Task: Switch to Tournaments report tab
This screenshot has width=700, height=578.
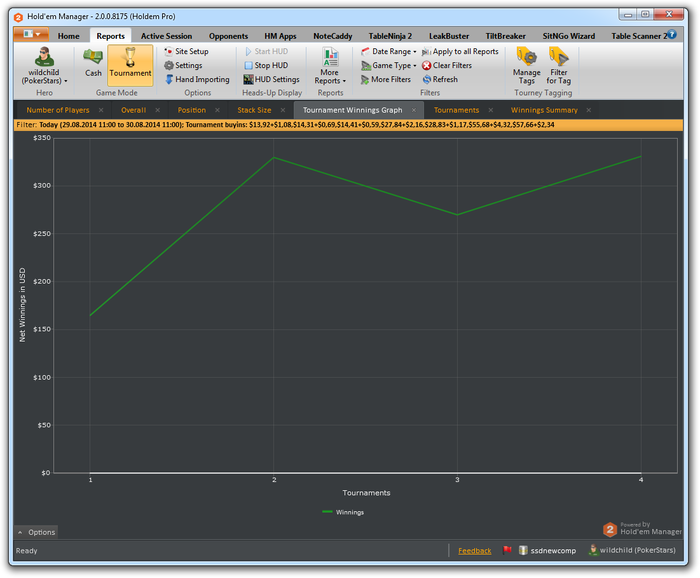Action: tap(456, 110)
